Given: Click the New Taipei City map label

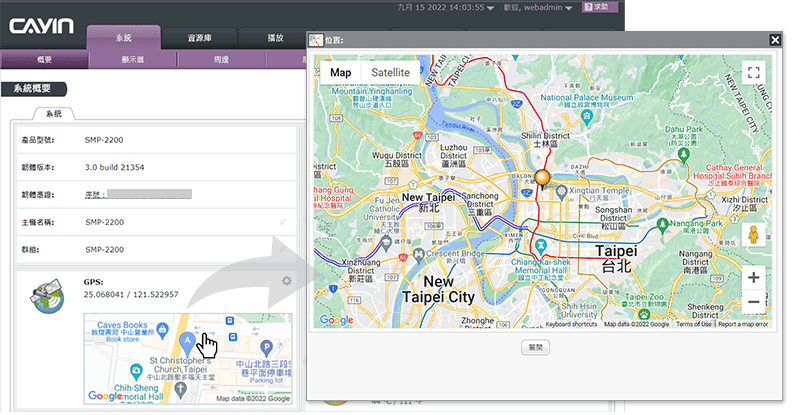Looking at the screenshot, I should [x=438, y=289].
